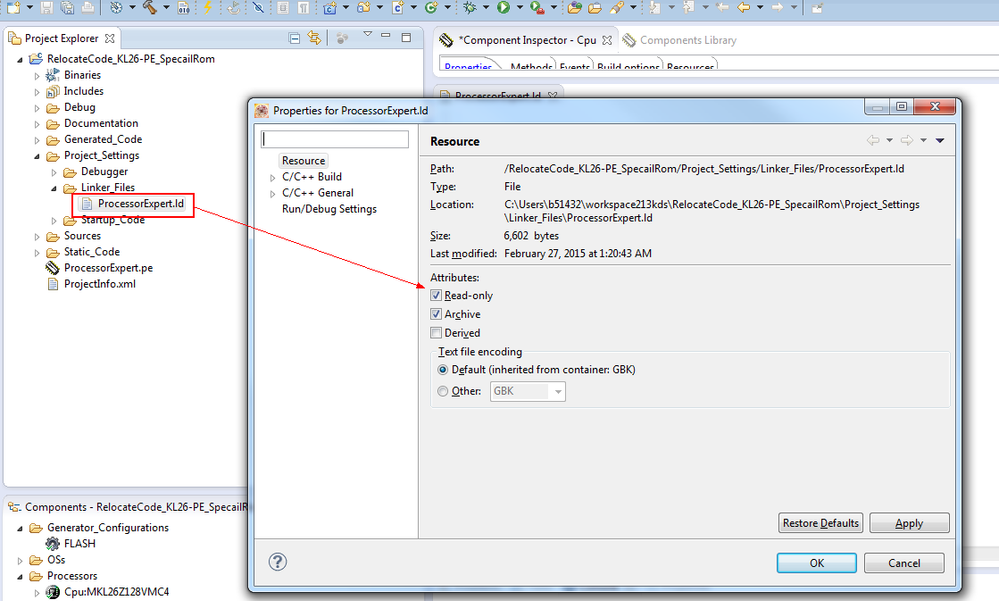
Task: Click the properties filter text field
Action: [334, 139]
